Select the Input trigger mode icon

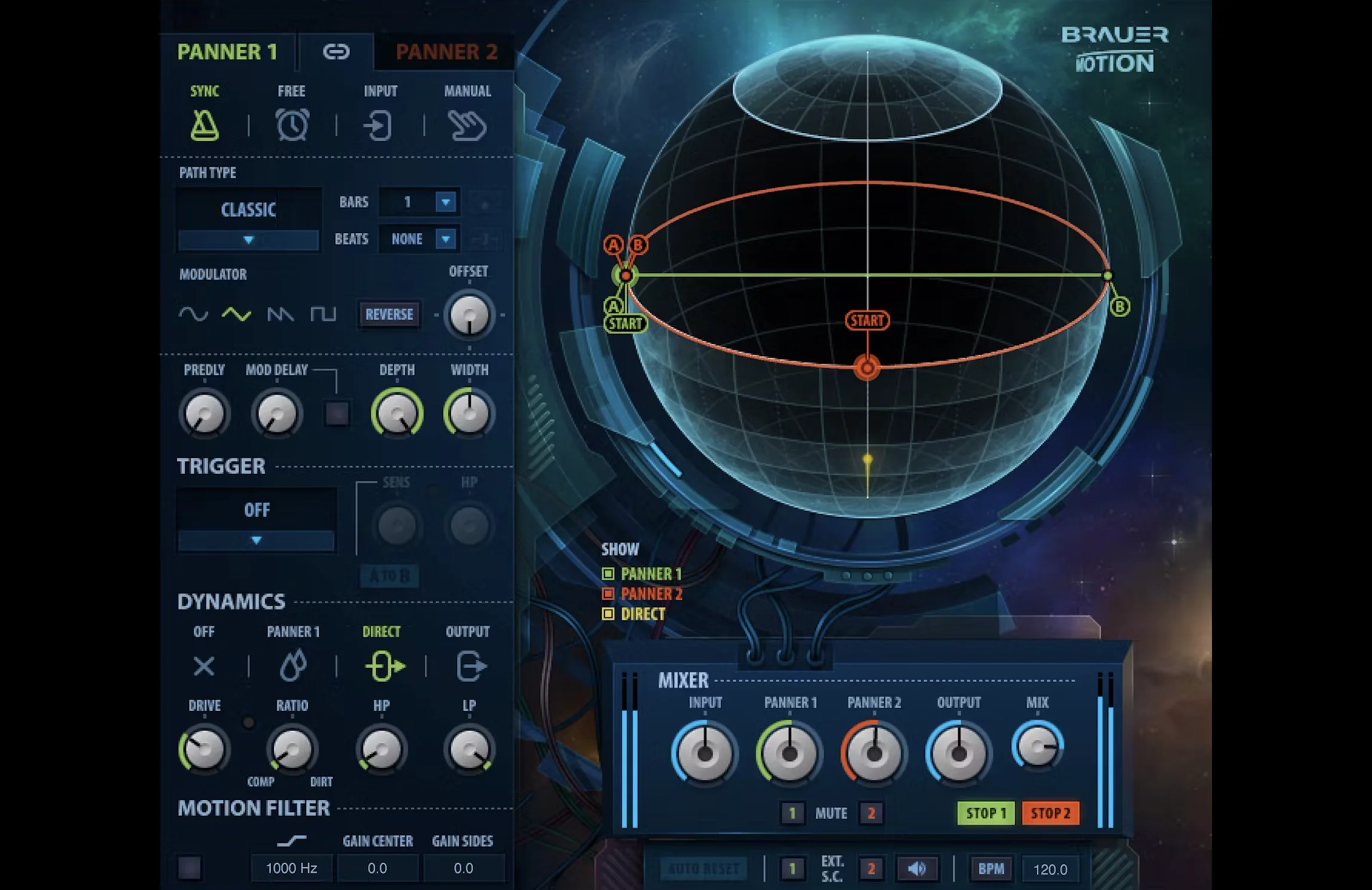coord(378,126)
